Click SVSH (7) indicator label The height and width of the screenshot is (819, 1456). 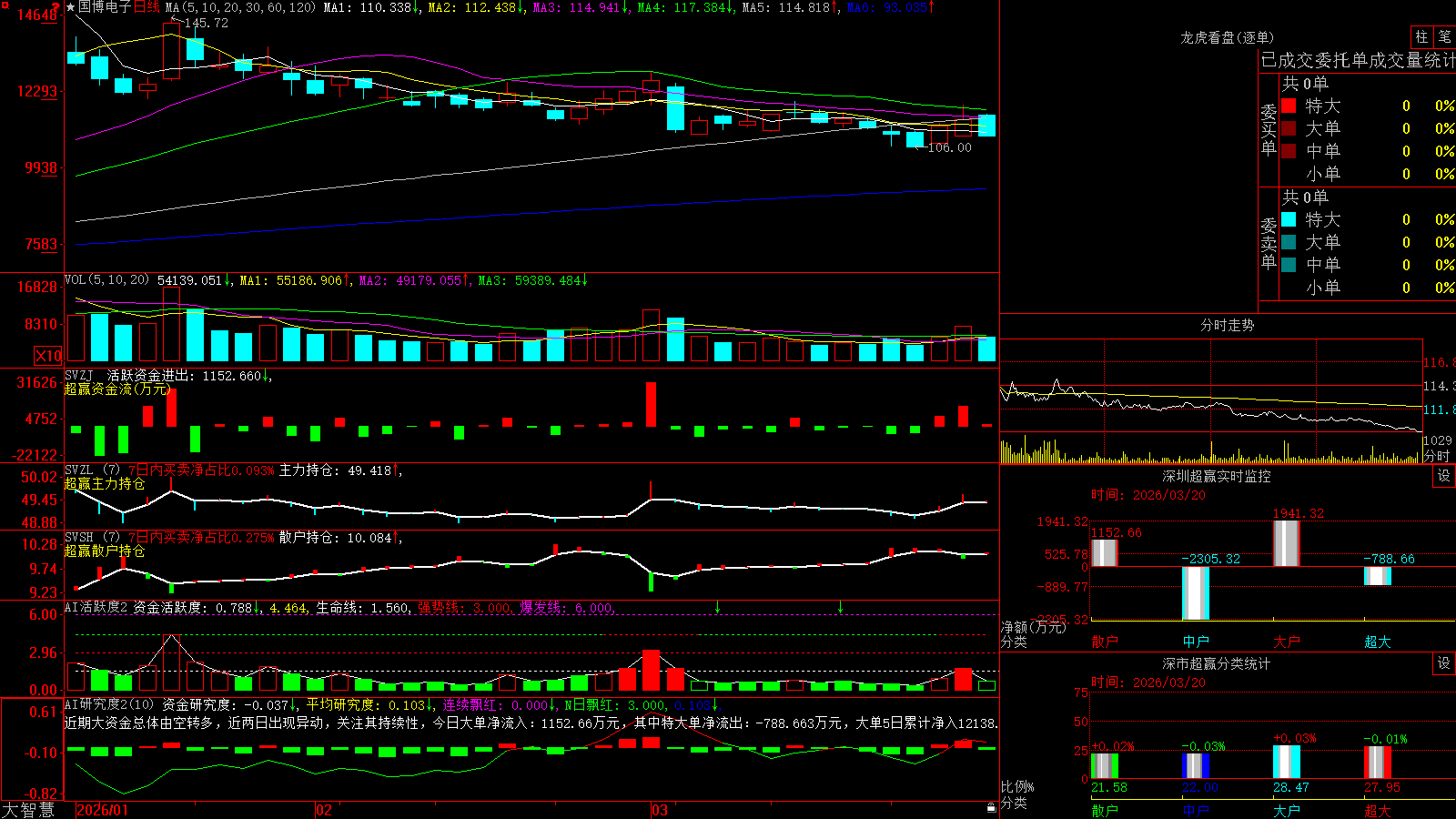click(92, 538)
